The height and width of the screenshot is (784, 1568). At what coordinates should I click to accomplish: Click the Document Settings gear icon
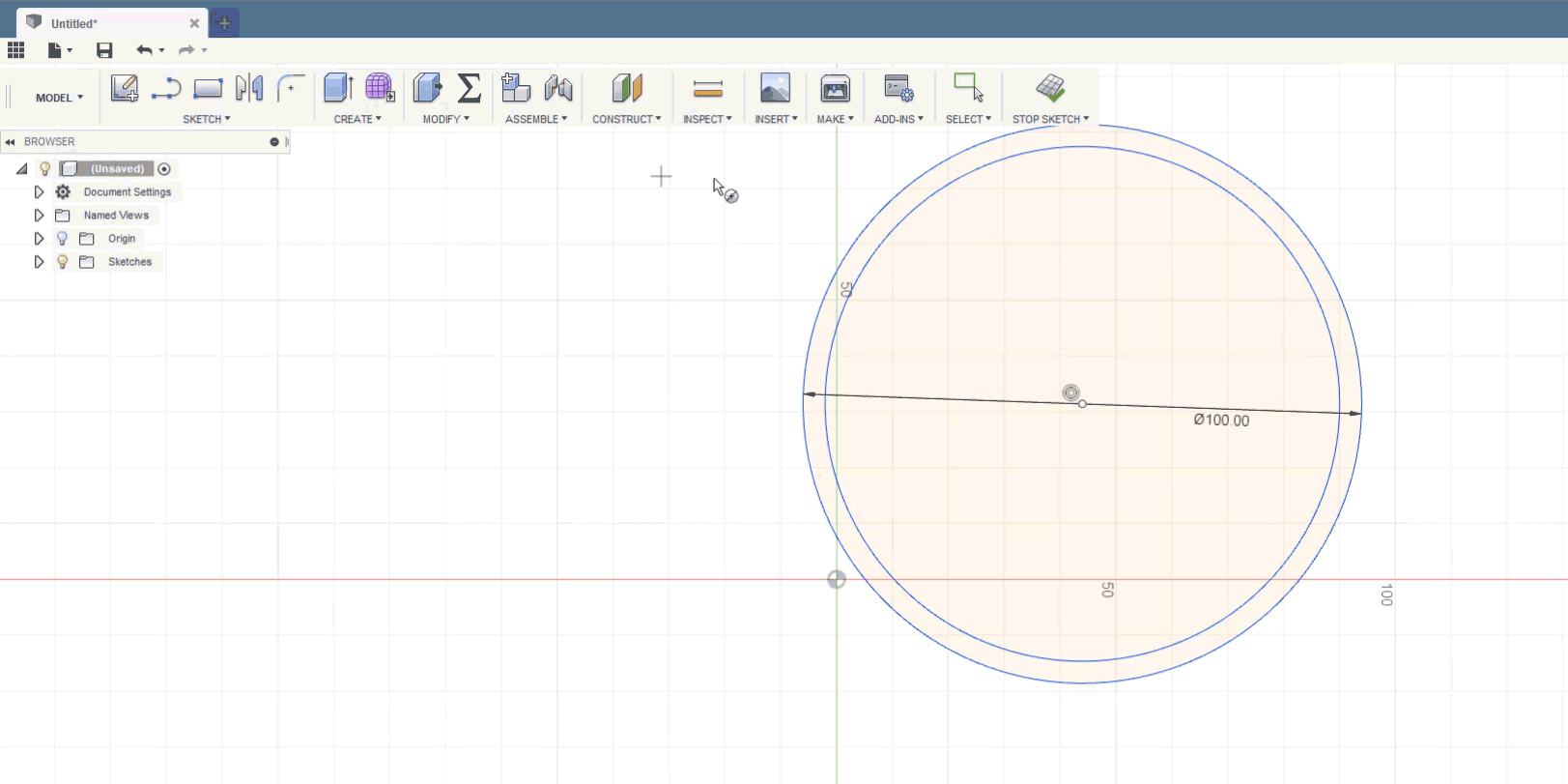click(x=63, y=192)
